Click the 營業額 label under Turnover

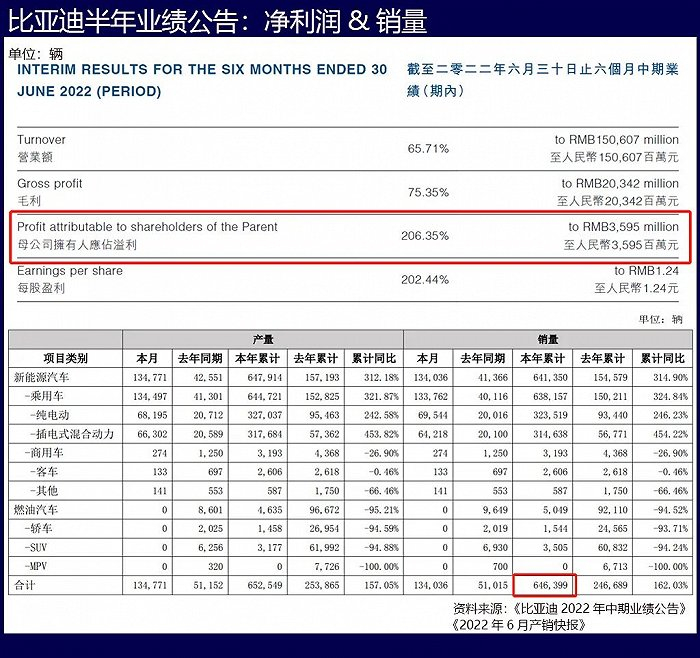35,157
